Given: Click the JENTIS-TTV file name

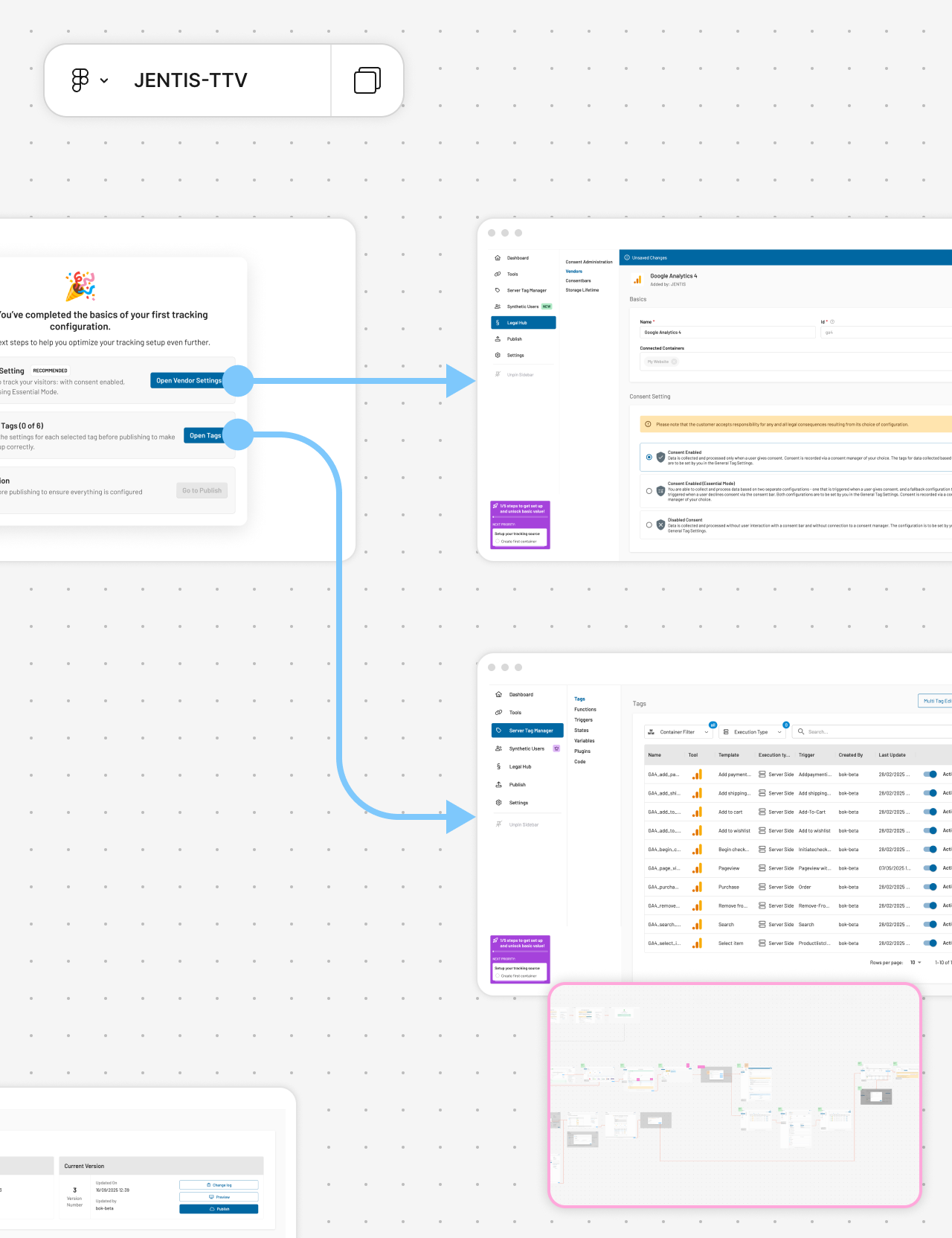Looking at the screenshot, I should [190, 80].
